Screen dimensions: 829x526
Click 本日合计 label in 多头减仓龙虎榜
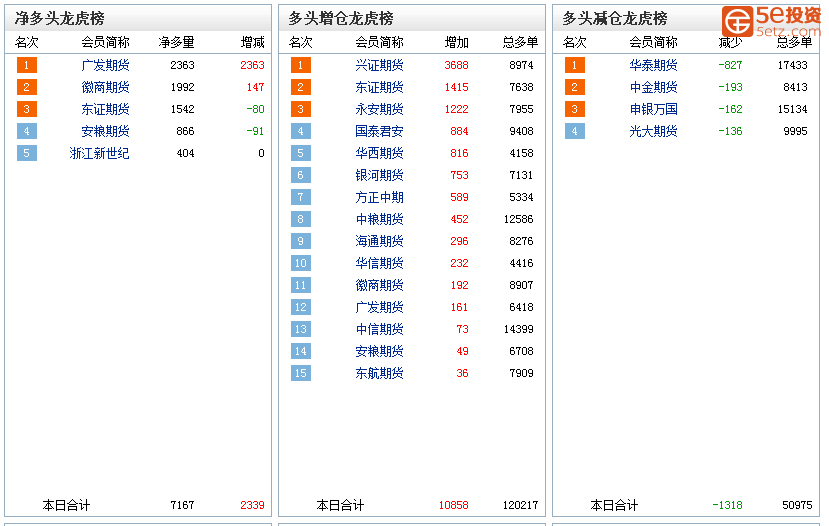[614, 505]
